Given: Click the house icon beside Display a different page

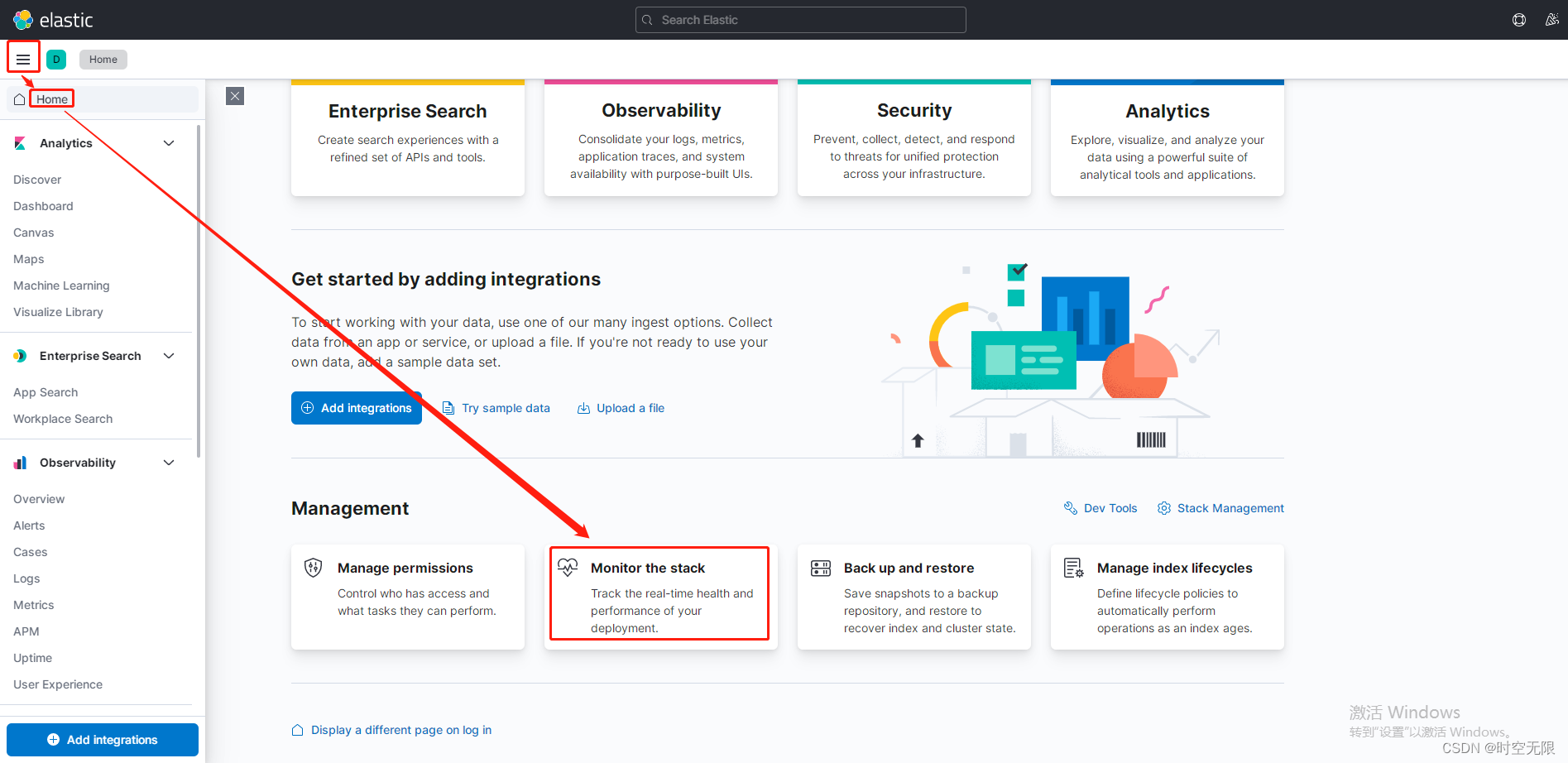Looking at the screenshot, I should pos(298,730).
